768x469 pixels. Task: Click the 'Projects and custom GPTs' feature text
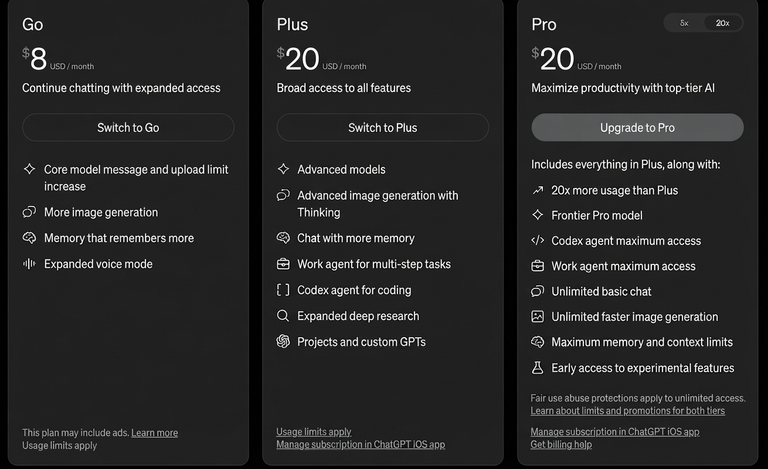tap(361, 342)
